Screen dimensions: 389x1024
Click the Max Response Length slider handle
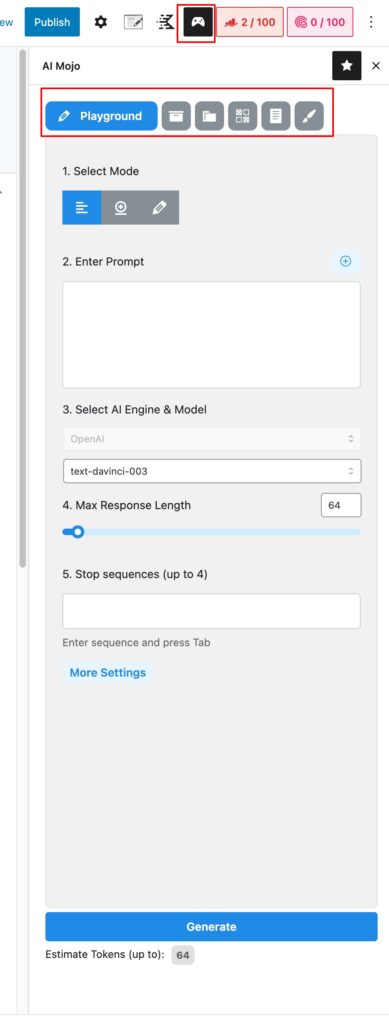[78, 532]
